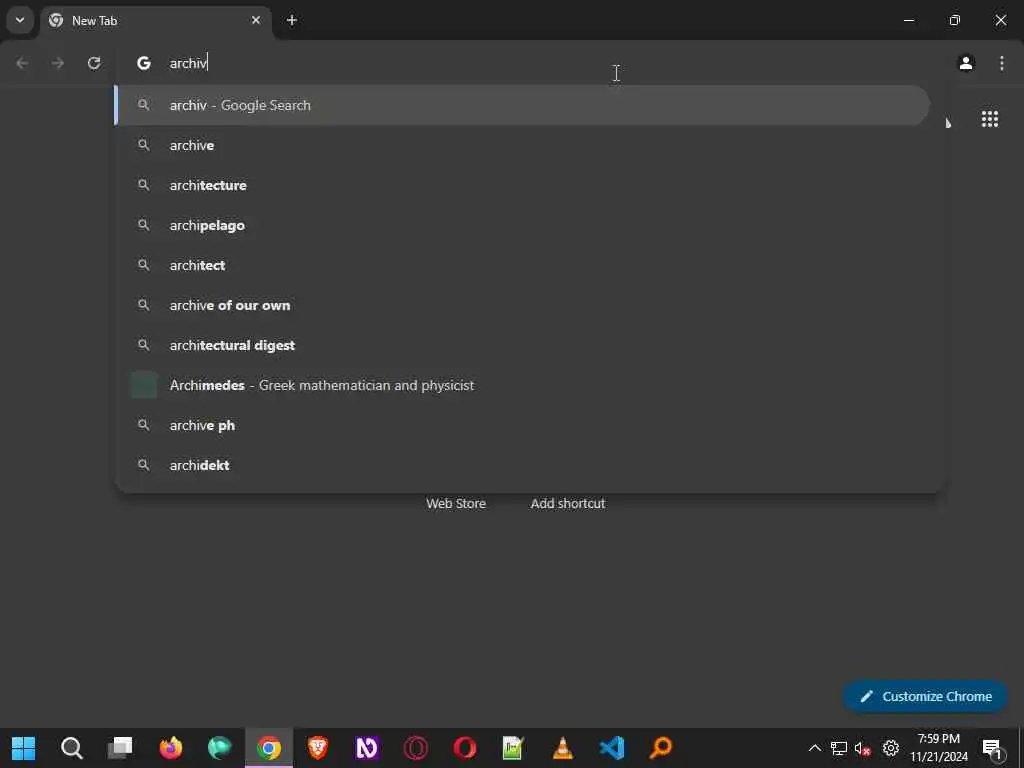Choose the 'architect' suggestion
Viewport: 1024px width, 768px height.
[x=522, y=265]
